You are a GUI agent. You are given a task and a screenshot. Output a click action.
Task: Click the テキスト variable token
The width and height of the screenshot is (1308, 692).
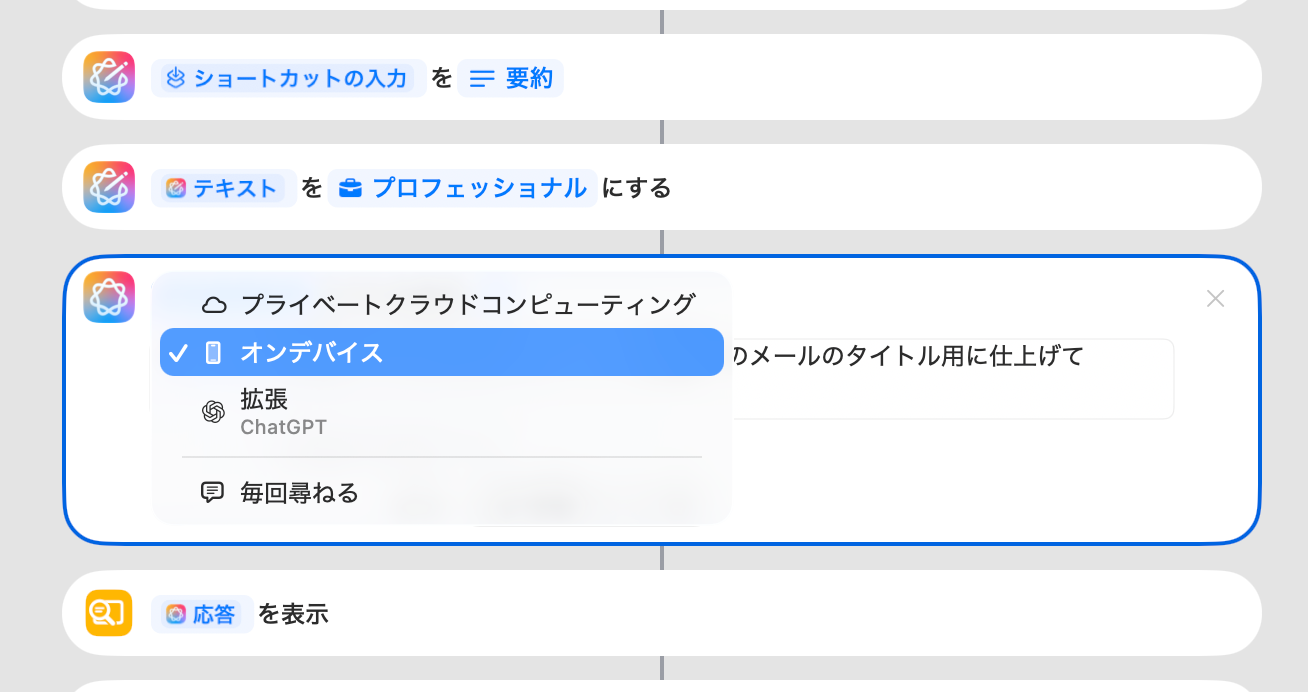click(223, 188)
